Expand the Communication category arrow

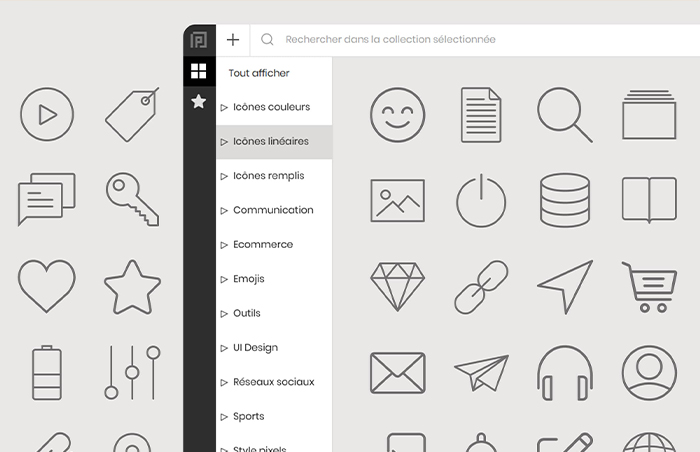point(224,211)
